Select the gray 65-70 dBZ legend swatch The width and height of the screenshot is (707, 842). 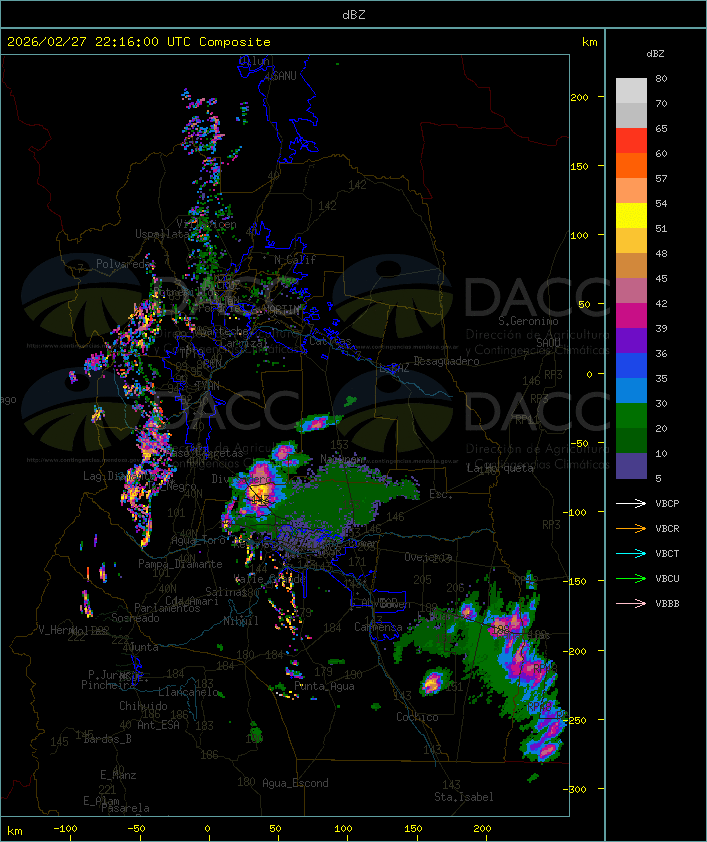[x=631, y=115]
